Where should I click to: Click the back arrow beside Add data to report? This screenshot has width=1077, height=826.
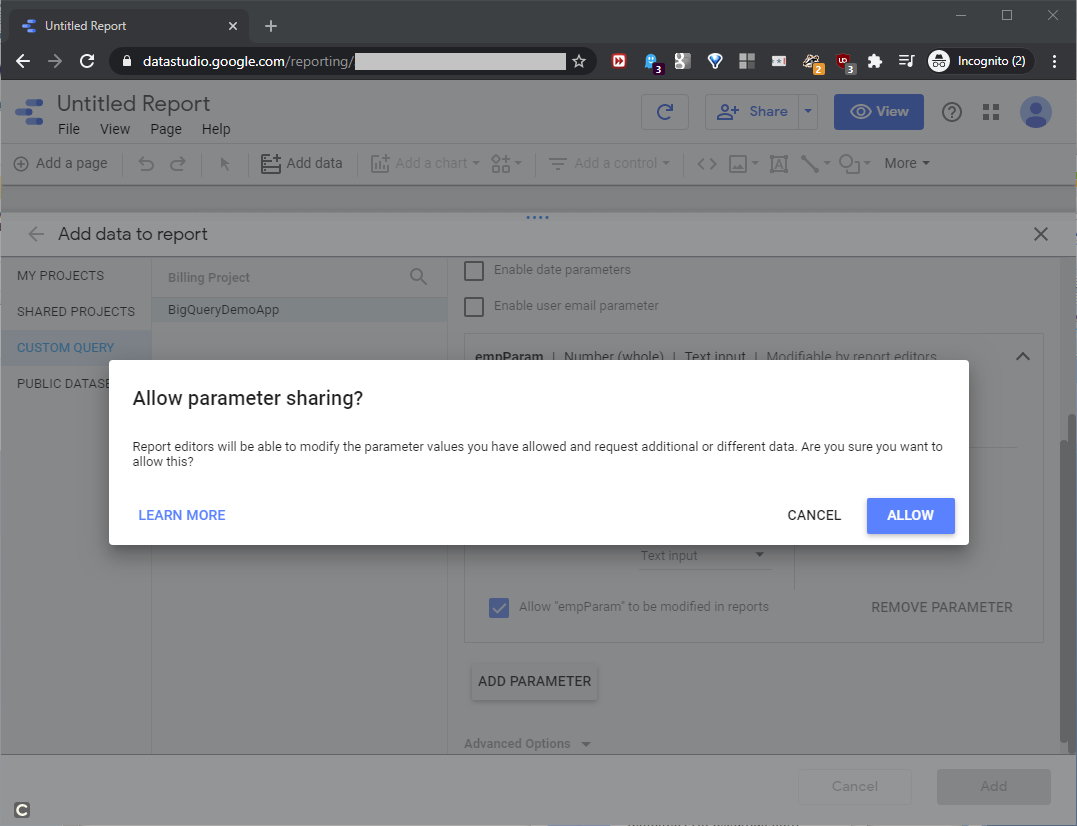tap(36, 234)
